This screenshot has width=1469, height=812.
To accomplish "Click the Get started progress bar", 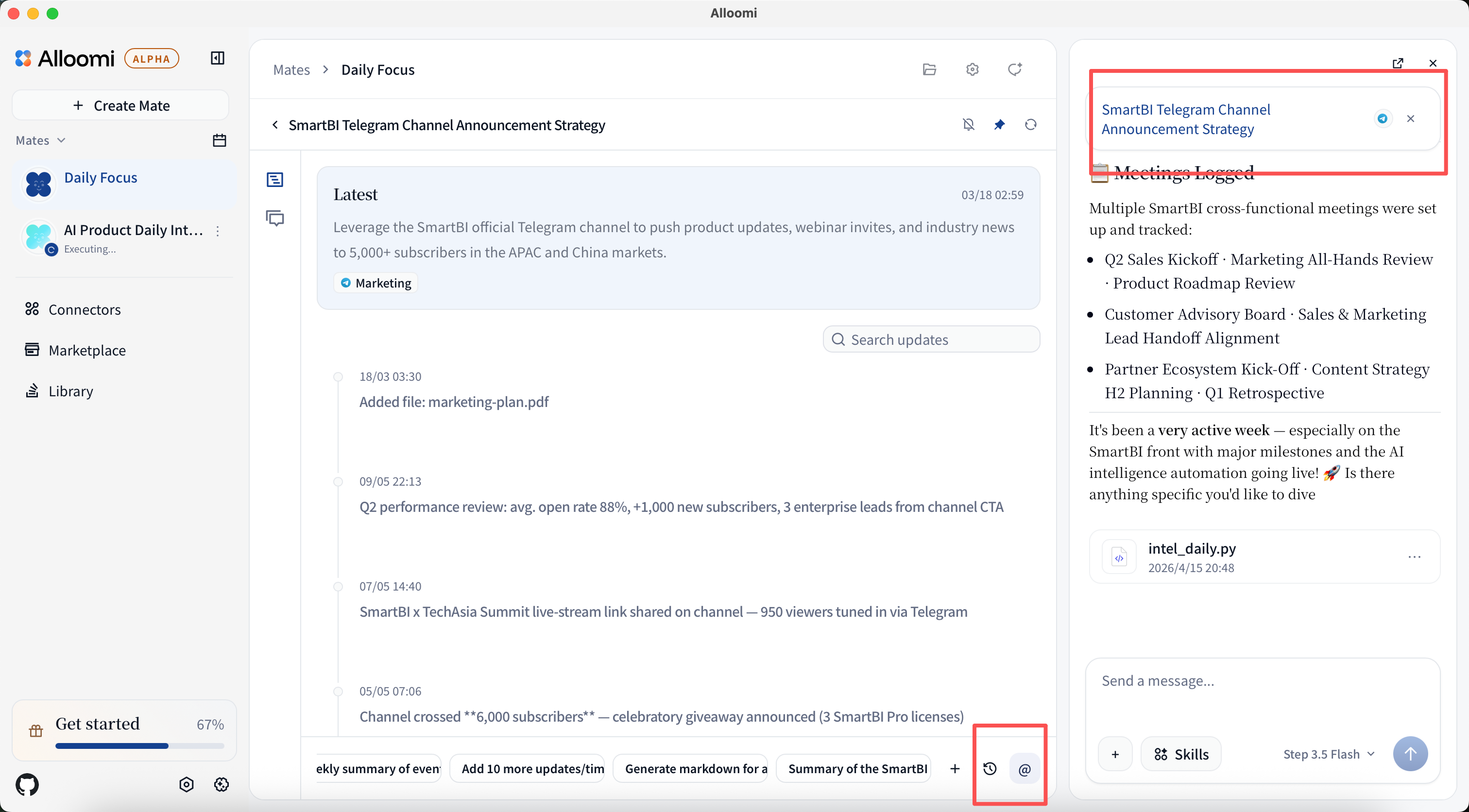I will [x=140, y=745].
